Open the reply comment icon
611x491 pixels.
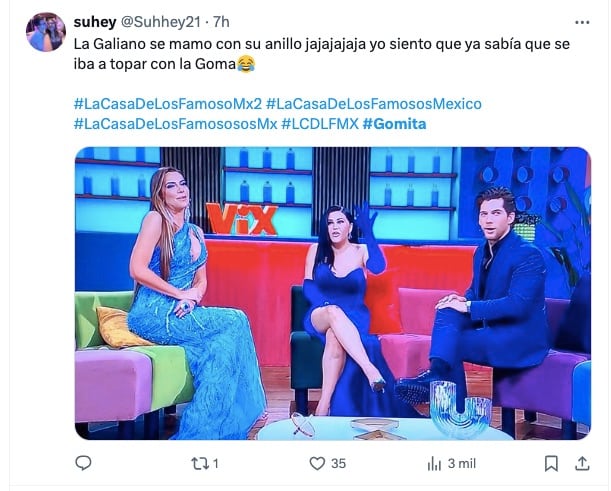coord(83,463)
